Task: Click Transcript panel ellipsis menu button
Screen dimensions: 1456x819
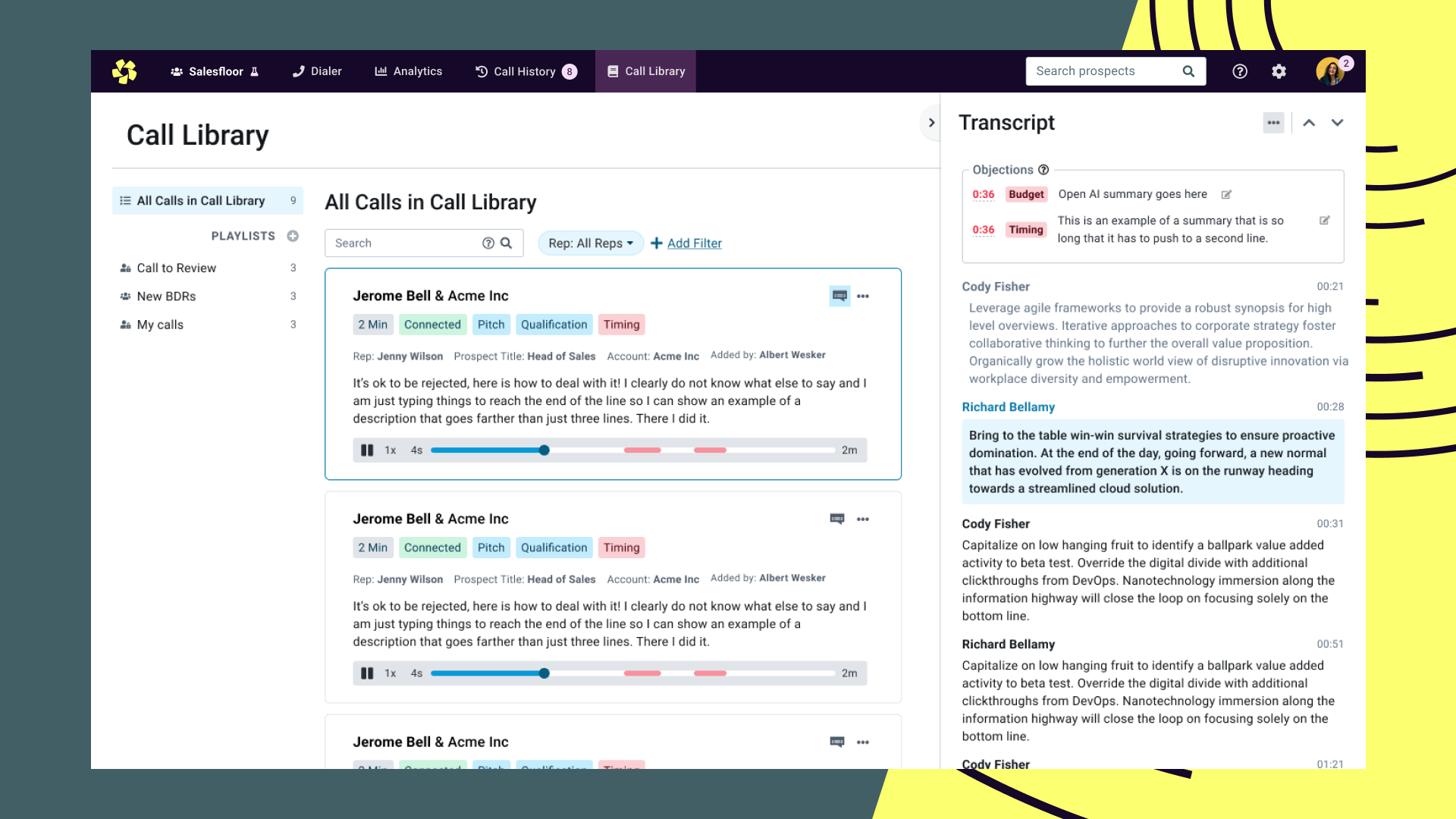Action: pyautogui.click(x=1273, y=123)
